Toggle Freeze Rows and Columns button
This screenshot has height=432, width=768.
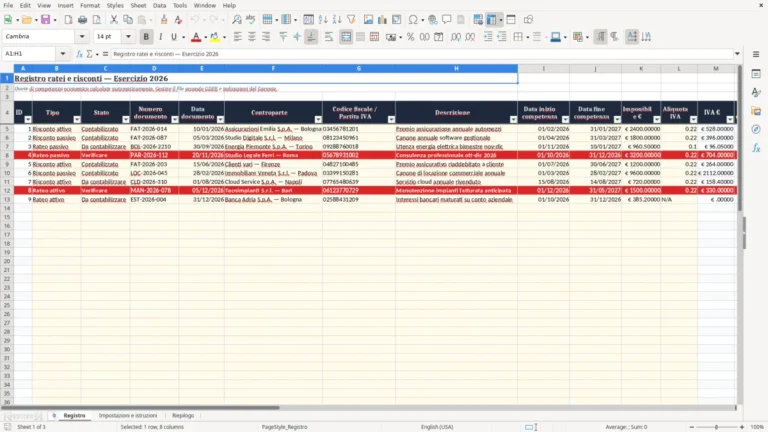click(x=491, y=20)
